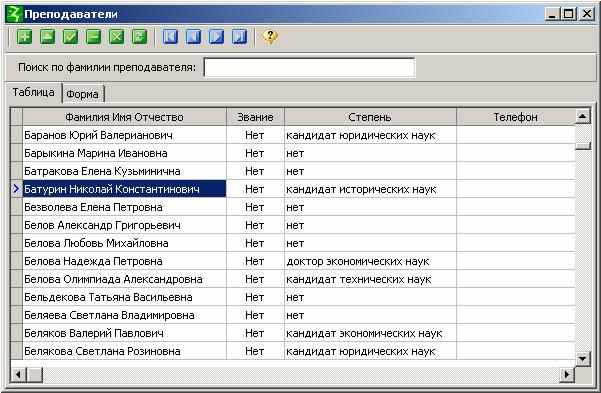Click horizontal scrollbar right arrow
This screenshot has width=601, height=393.
[x=567, y=375]
